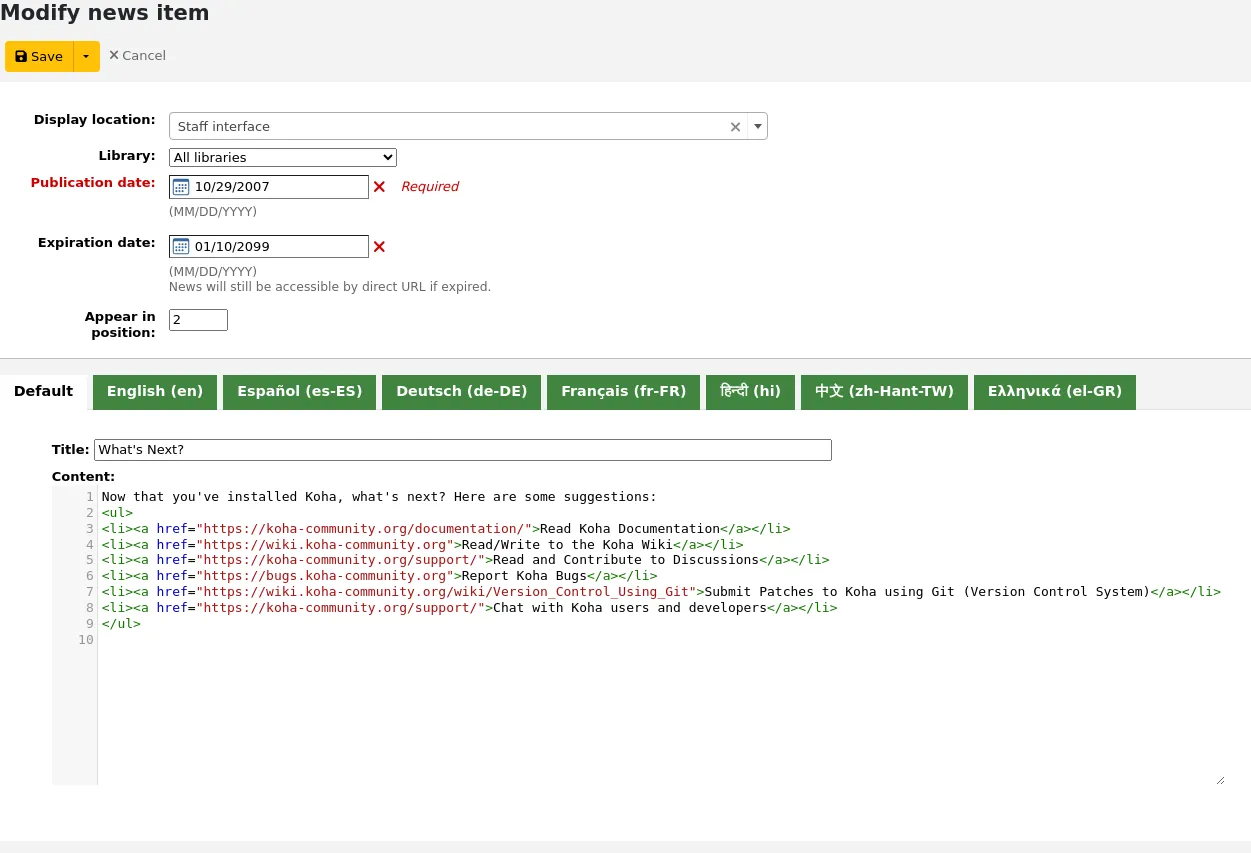Click the Appear in position field
This screenshot has height=853, width=1251.
click(x=198, y=320)
